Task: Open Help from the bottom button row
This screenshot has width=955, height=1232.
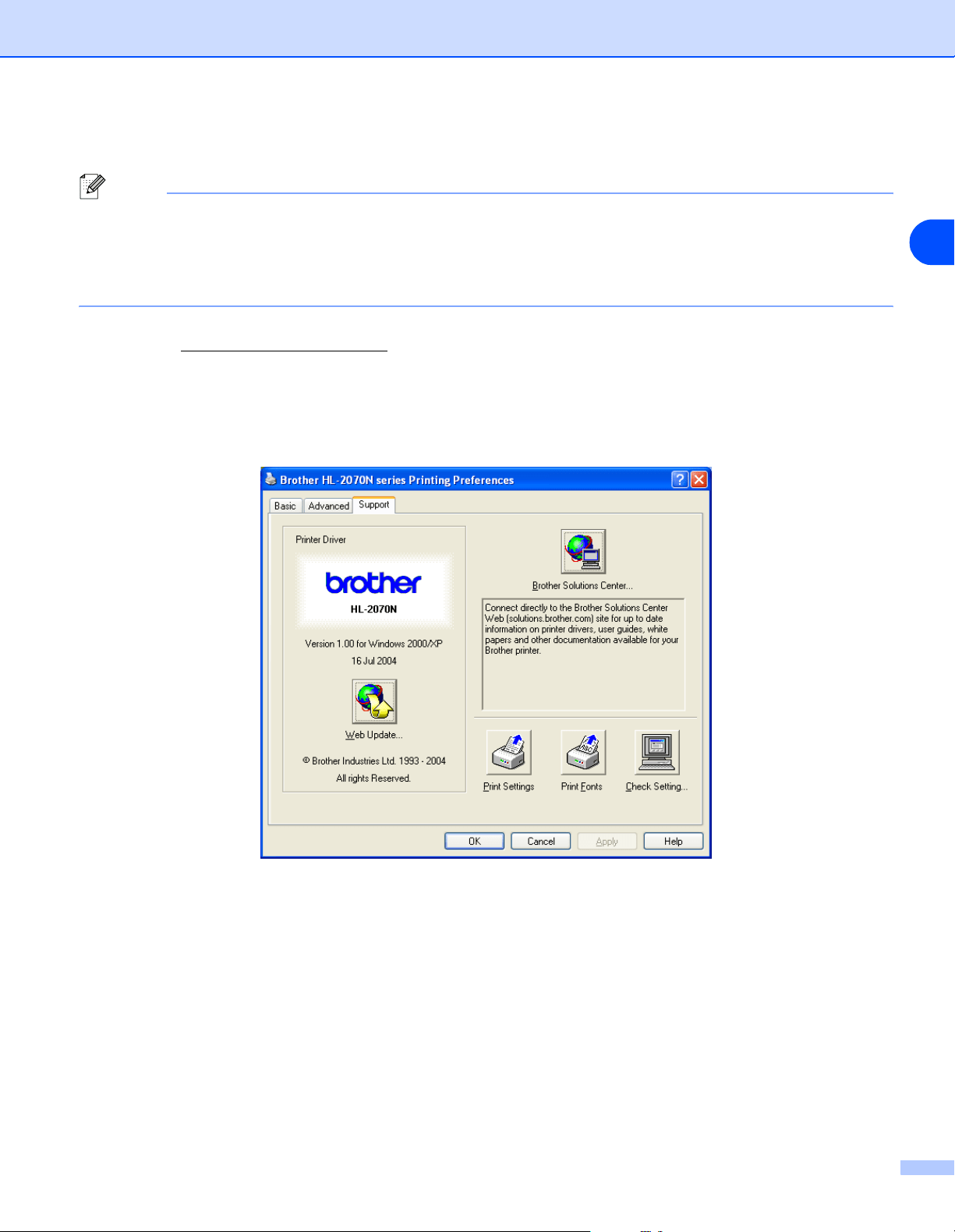Action: tap(674, 842)
